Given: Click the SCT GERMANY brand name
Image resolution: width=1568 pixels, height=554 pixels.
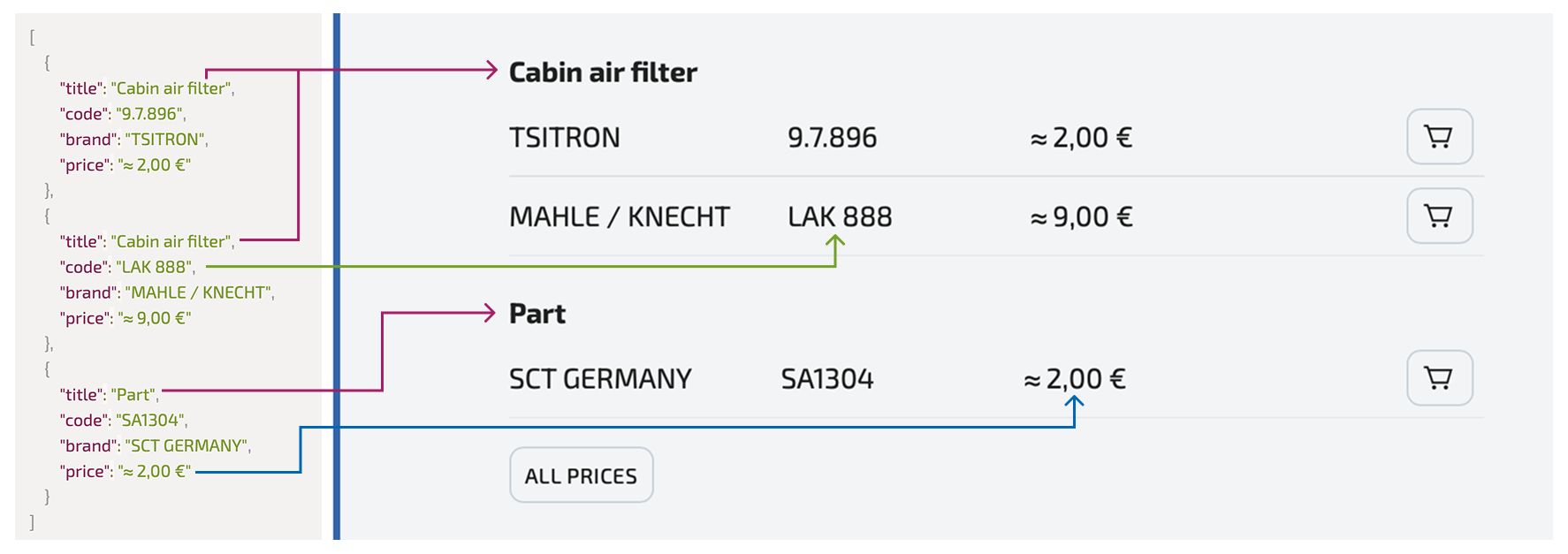Looking at the screenshot, I should pyautogui.click(x=599, y=379).
